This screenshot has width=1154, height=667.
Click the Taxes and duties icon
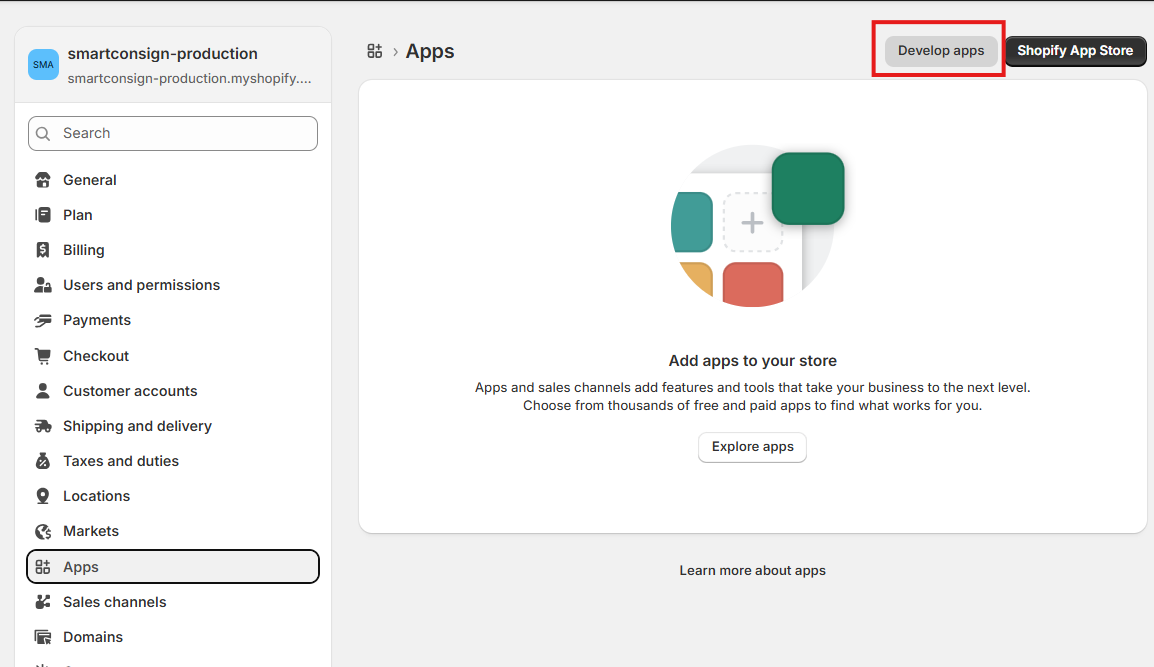pyautogui.click(x=43, y=461)
